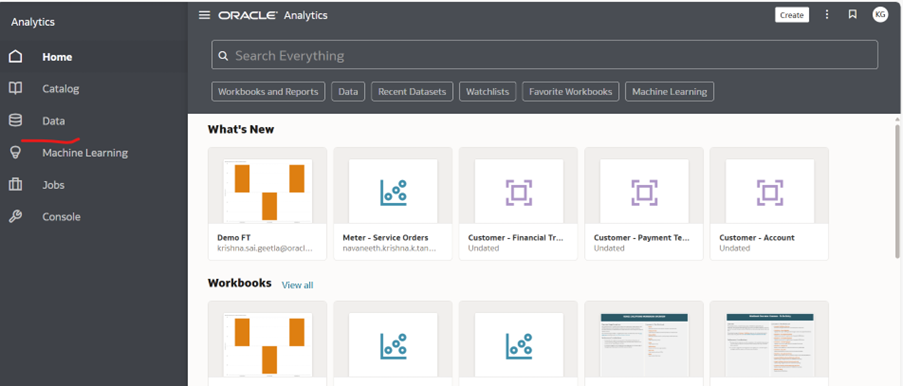Choose the Watchlists filter chip
Viewport: 903px width, 386px height.
point(487,92)
